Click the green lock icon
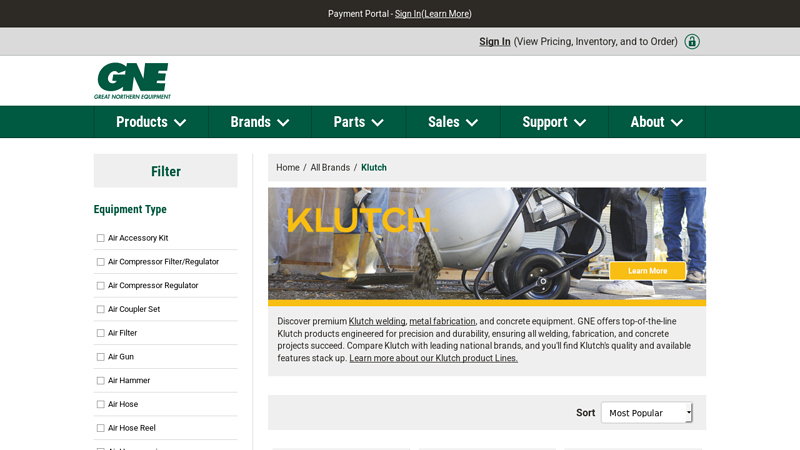The width and height of the screenshot is (800, 450). pos(692,41)
